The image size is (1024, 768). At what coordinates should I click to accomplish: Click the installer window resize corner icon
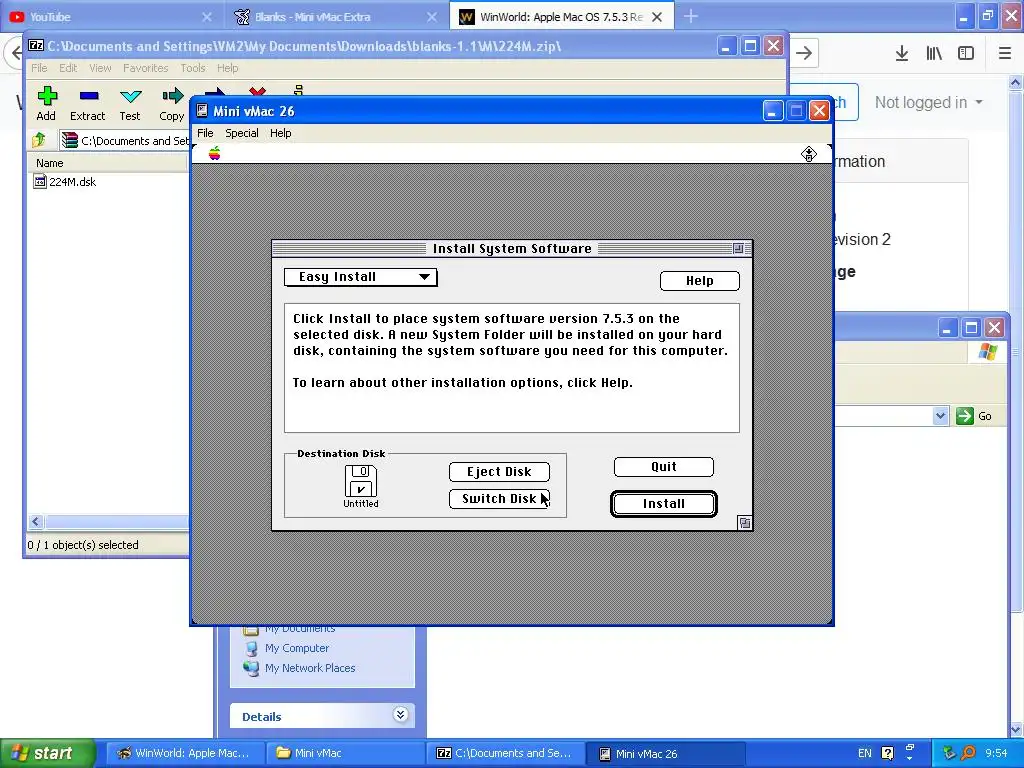pos(744,522)
